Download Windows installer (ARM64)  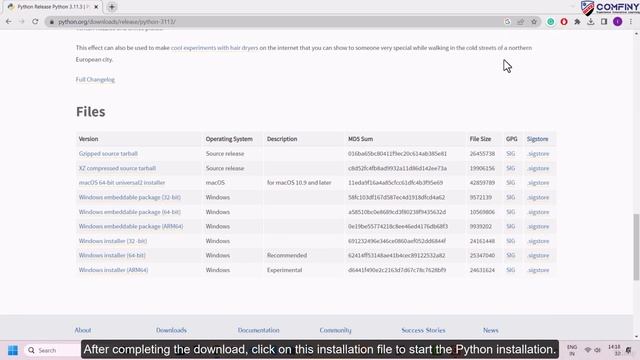[x=113, y=270]
